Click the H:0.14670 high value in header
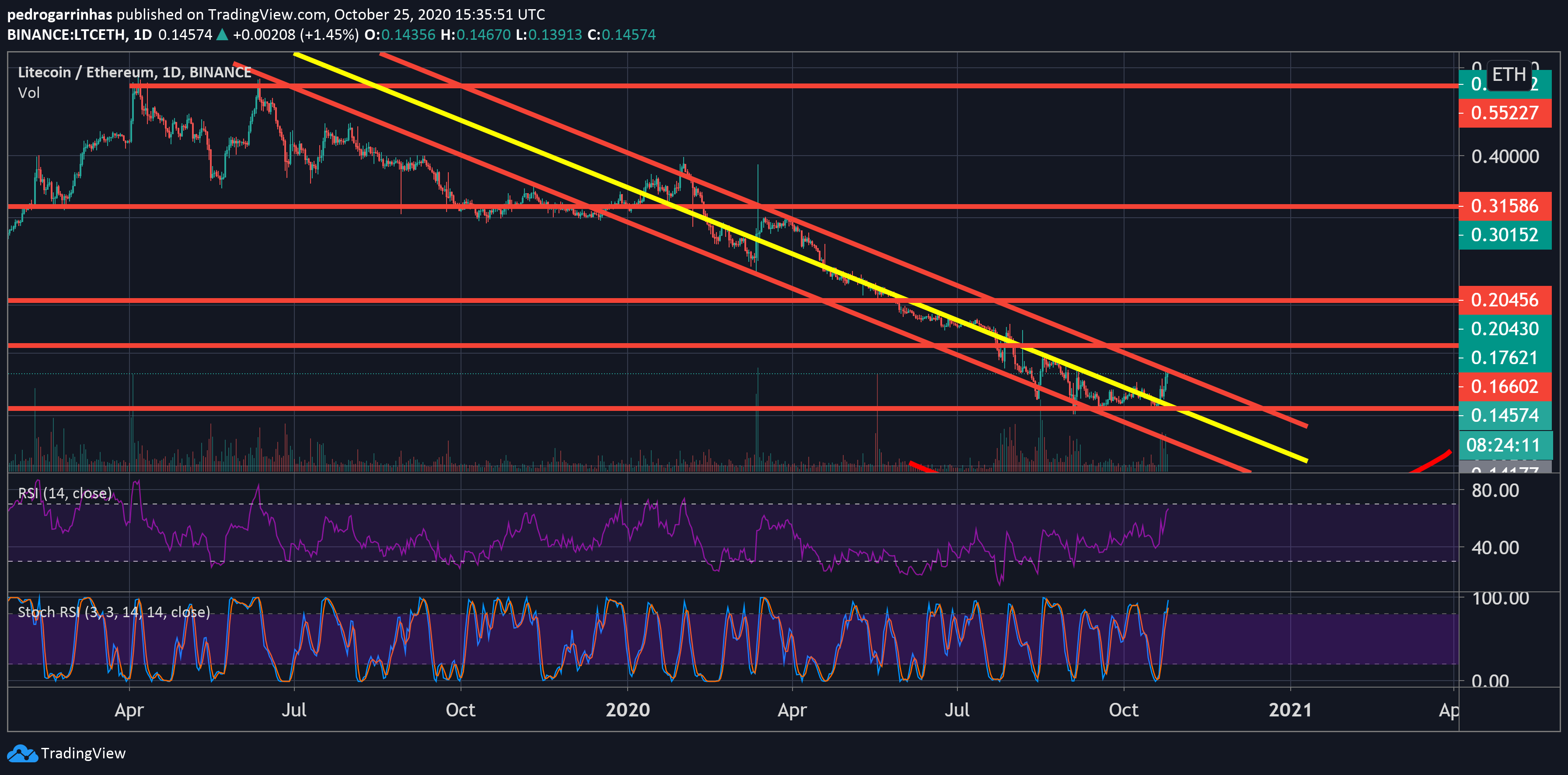The image size is (1568, 775). pyautogui.click(x=475, y=35)
